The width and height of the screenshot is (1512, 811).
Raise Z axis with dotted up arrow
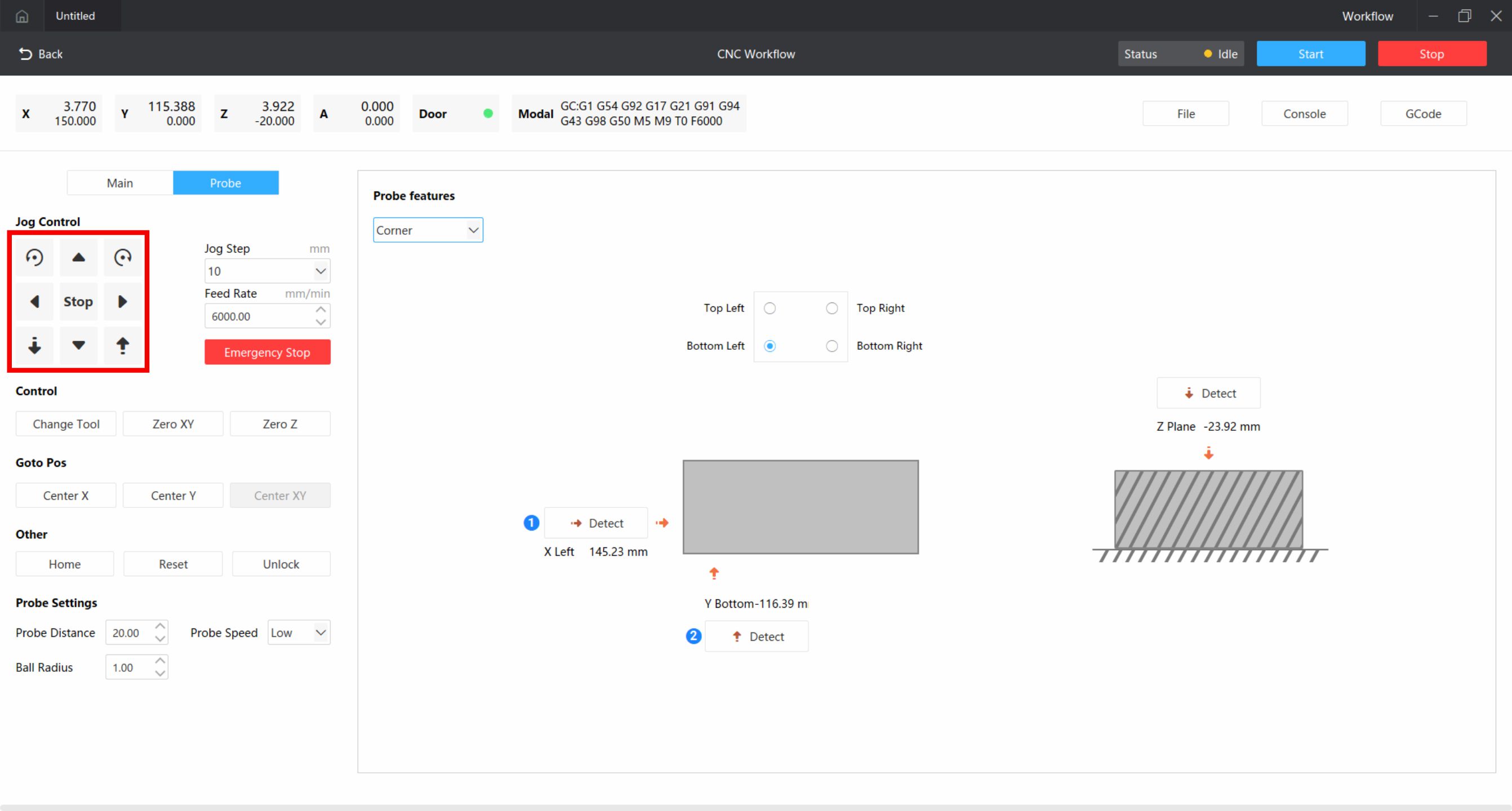(x=122, y=345)
